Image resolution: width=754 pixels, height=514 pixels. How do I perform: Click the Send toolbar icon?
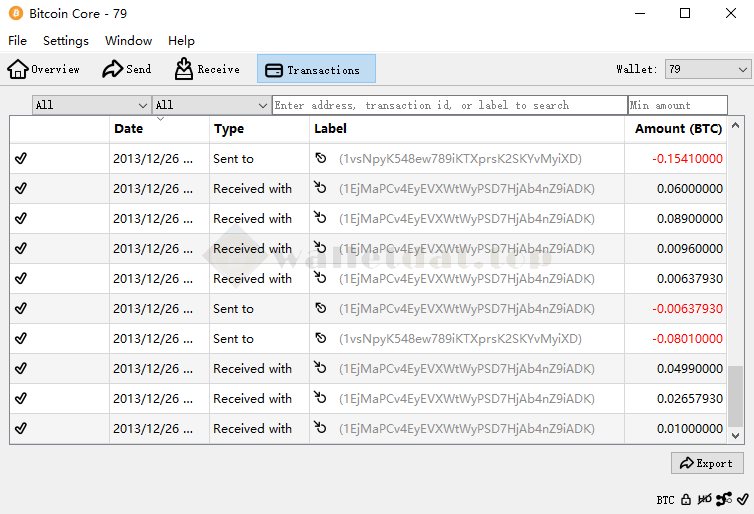click(x=127, y=69)
